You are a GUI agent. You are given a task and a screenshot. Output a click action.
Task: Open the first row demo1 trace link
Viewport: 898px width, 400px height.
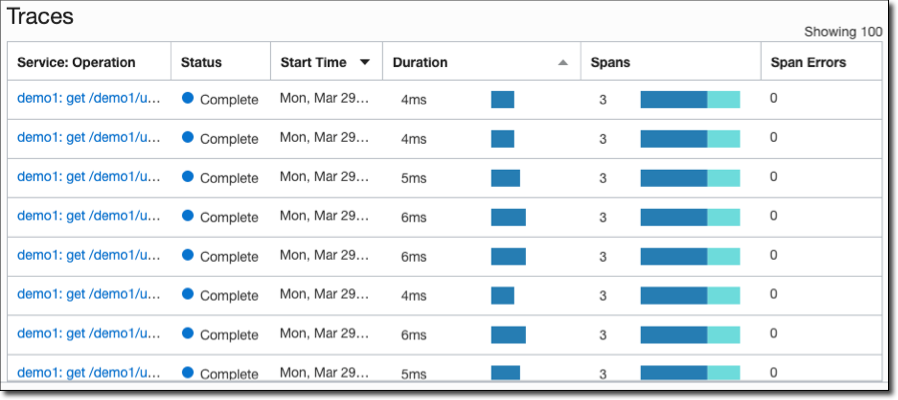[x=89, y=99]
